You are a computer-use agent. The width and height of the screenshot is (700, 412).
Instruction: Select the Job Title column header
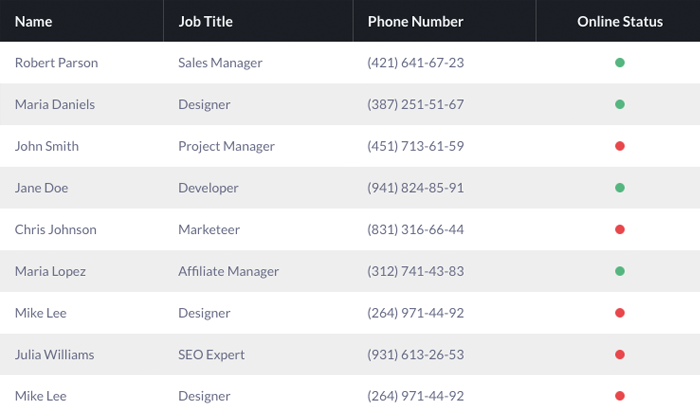click(205, 21)
